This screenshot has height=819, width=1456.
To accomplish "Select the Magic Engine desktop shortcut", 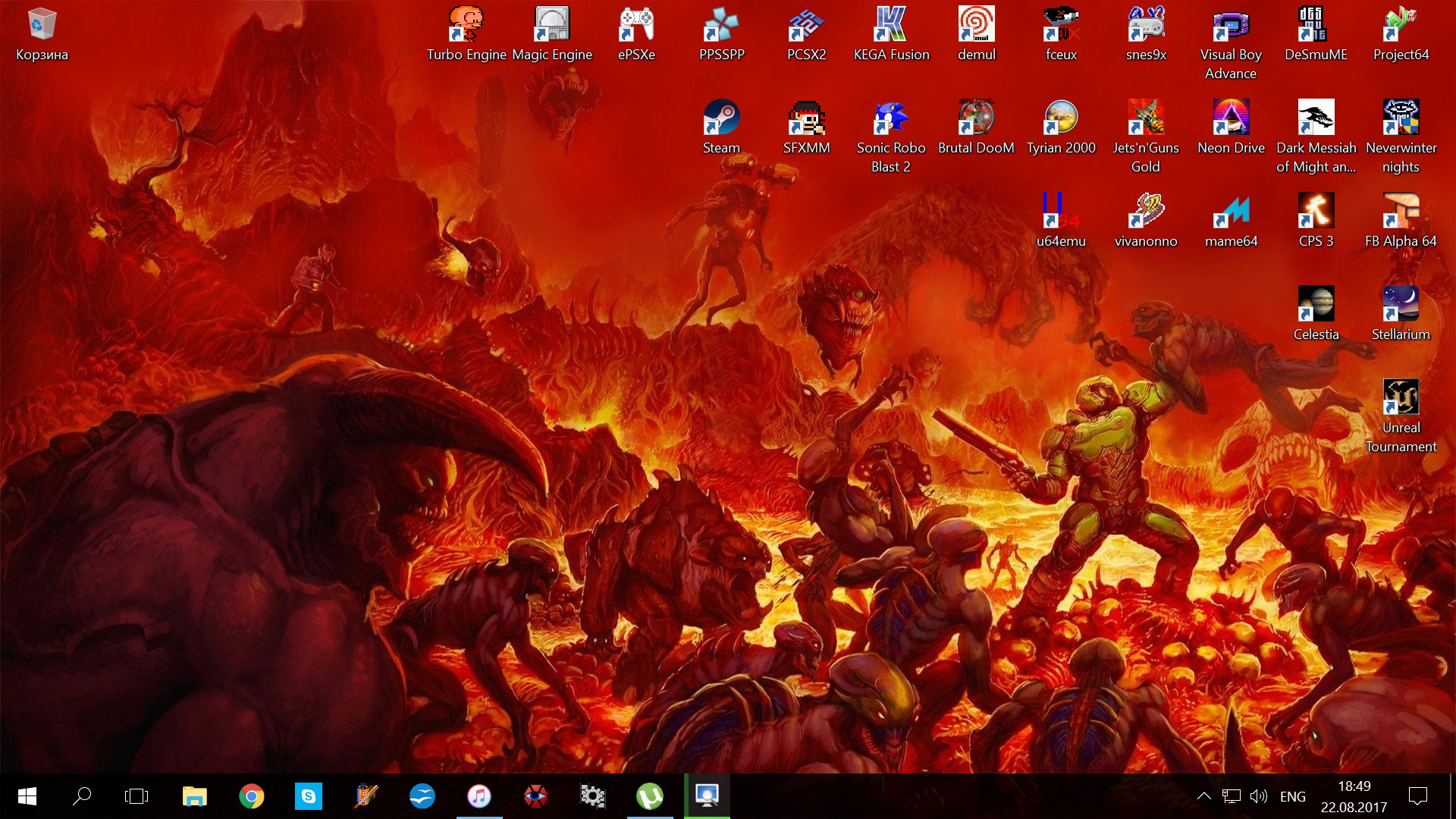I will (x=552, y=35).
